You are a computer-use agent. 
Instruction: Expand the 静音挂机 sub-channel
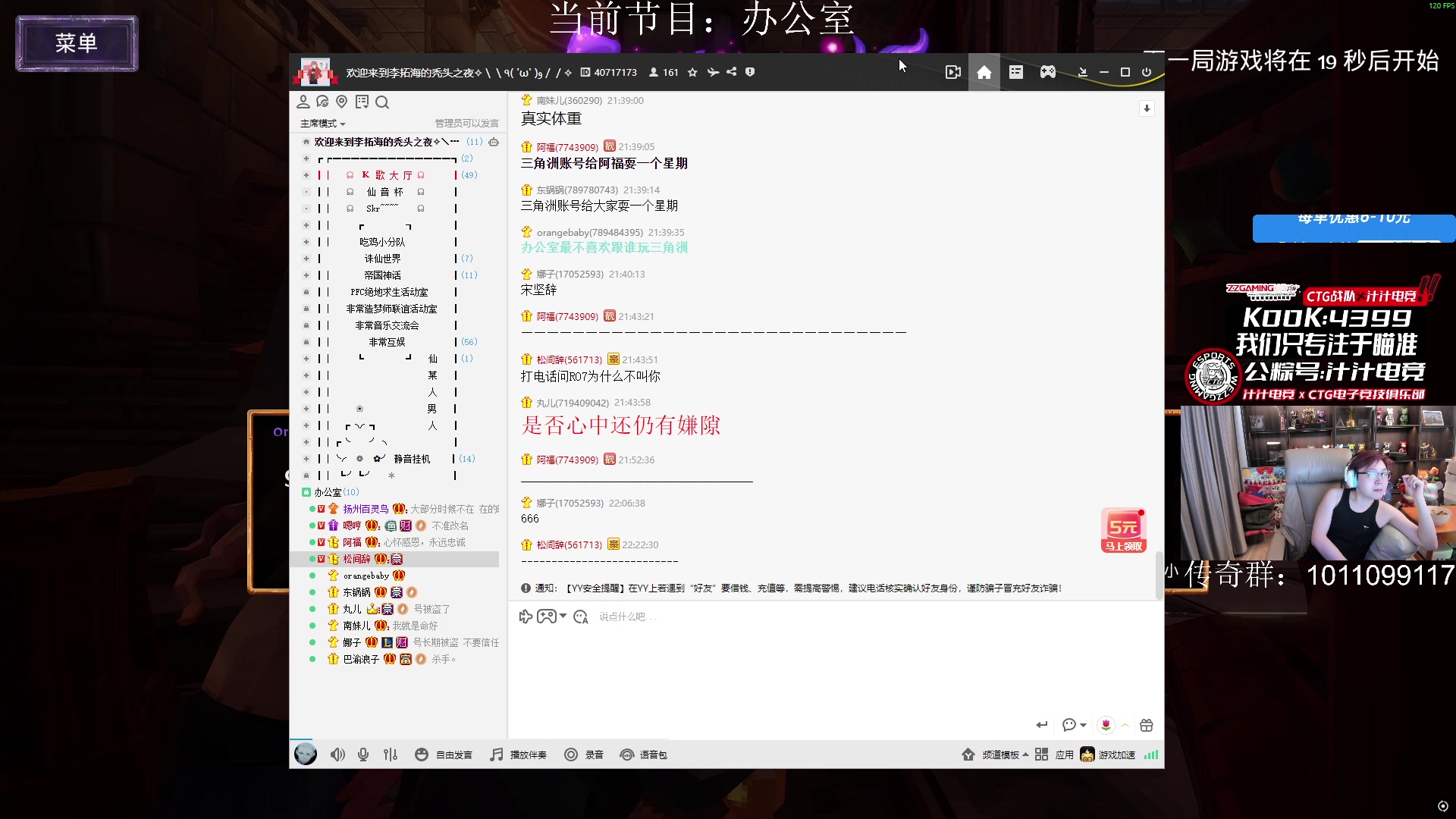tap(306, 459)
